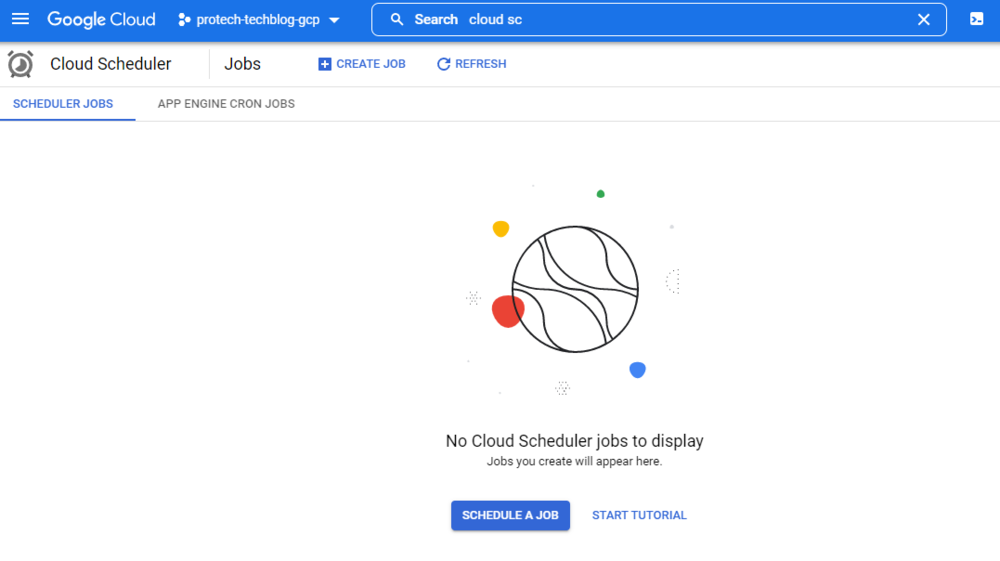Click the Cloud Scheduler product title
1000x561 pixels.
111,64
